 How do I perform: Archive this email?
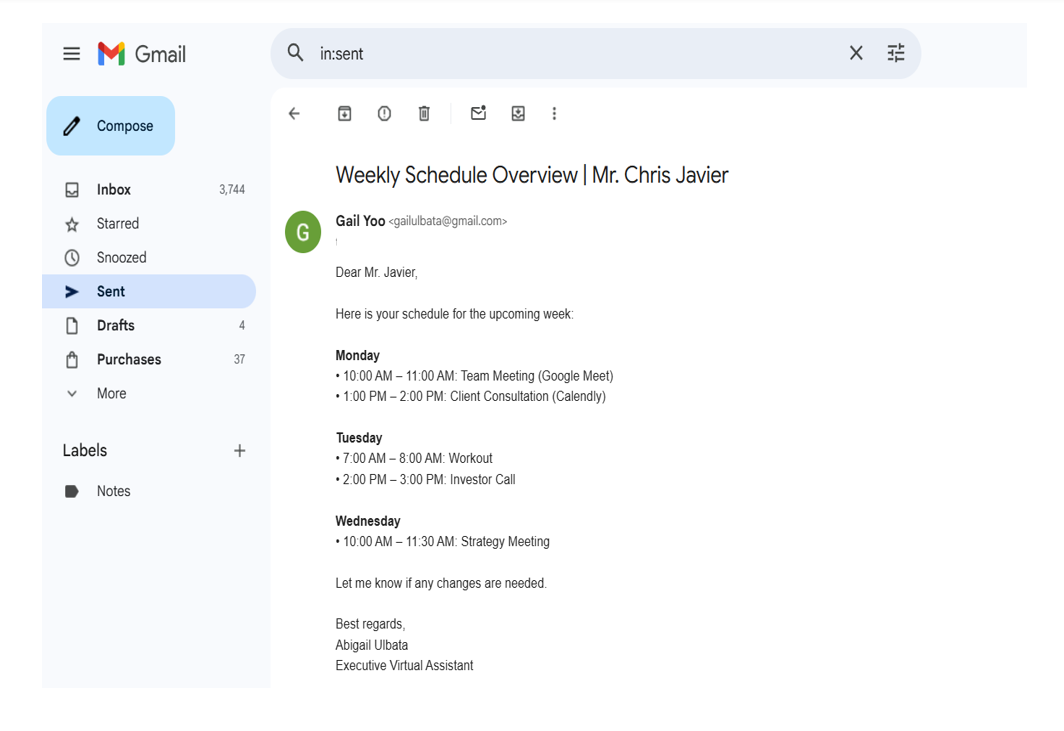[345, 113]
